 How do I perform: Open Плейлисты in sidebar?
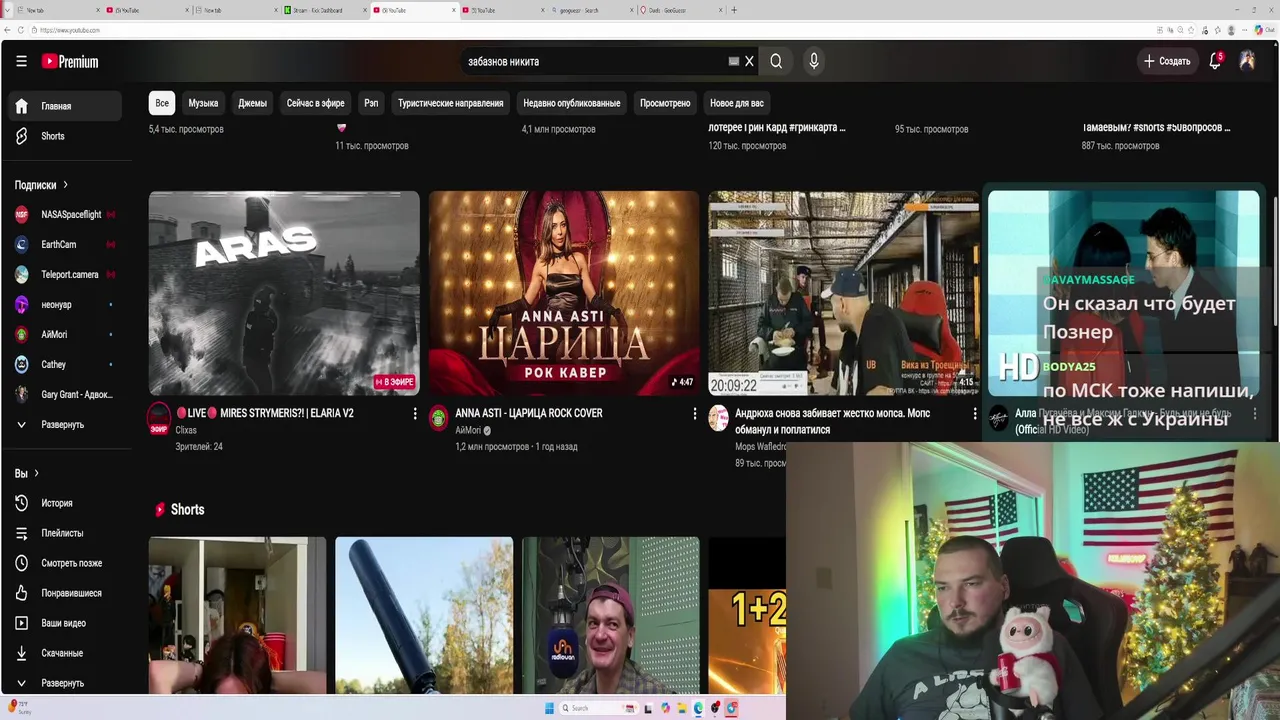click(x=65, y=533)
